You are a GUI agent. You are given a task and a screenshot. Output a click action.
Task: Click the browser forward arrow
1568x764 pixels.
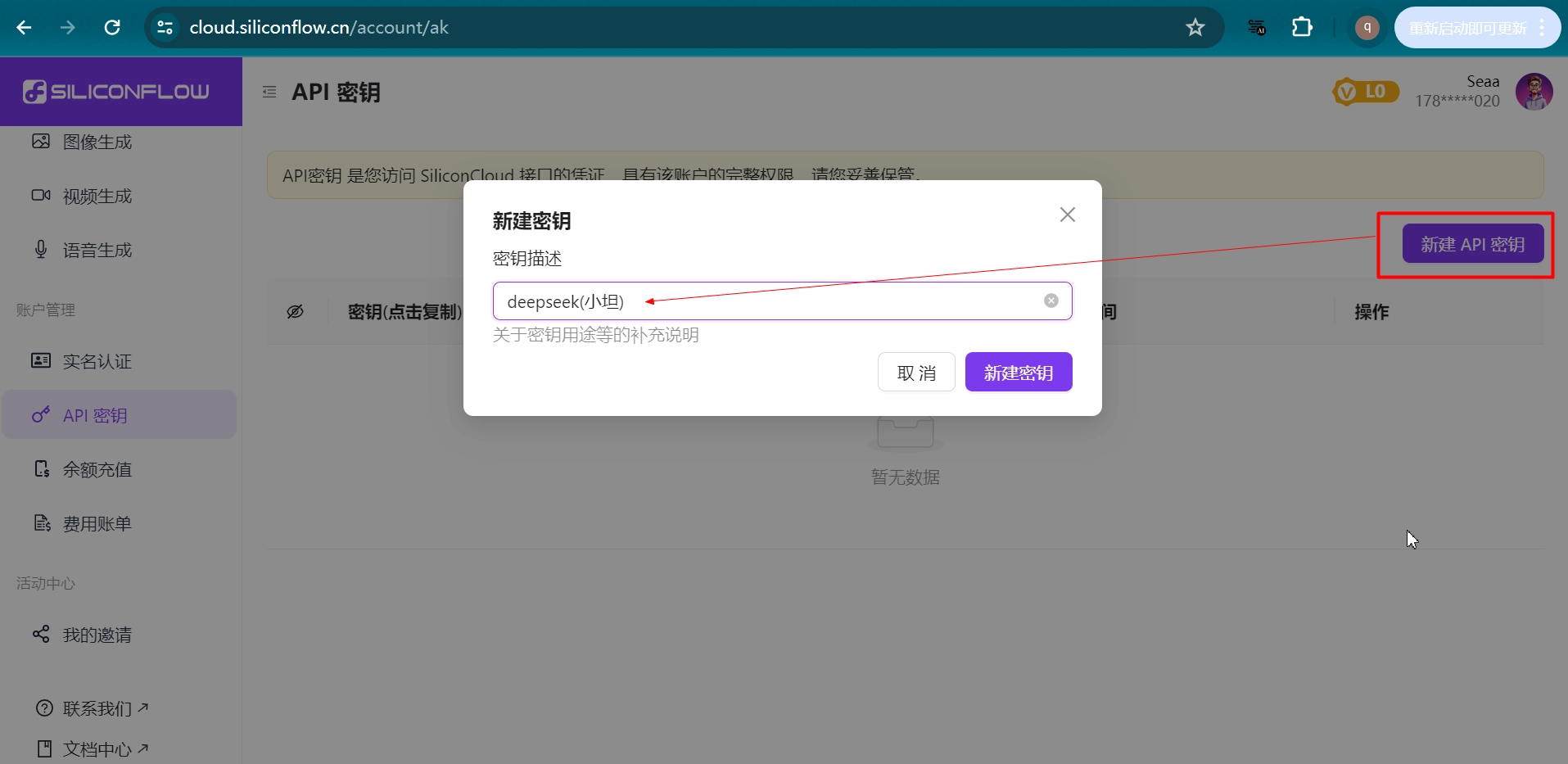tap(67, 28)
